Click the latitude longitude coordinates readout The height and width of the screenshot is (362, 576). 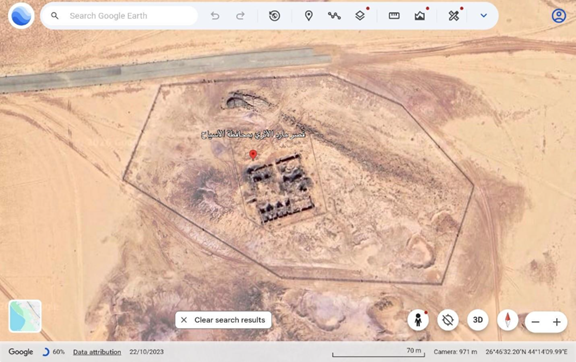(x=526, y=352)
